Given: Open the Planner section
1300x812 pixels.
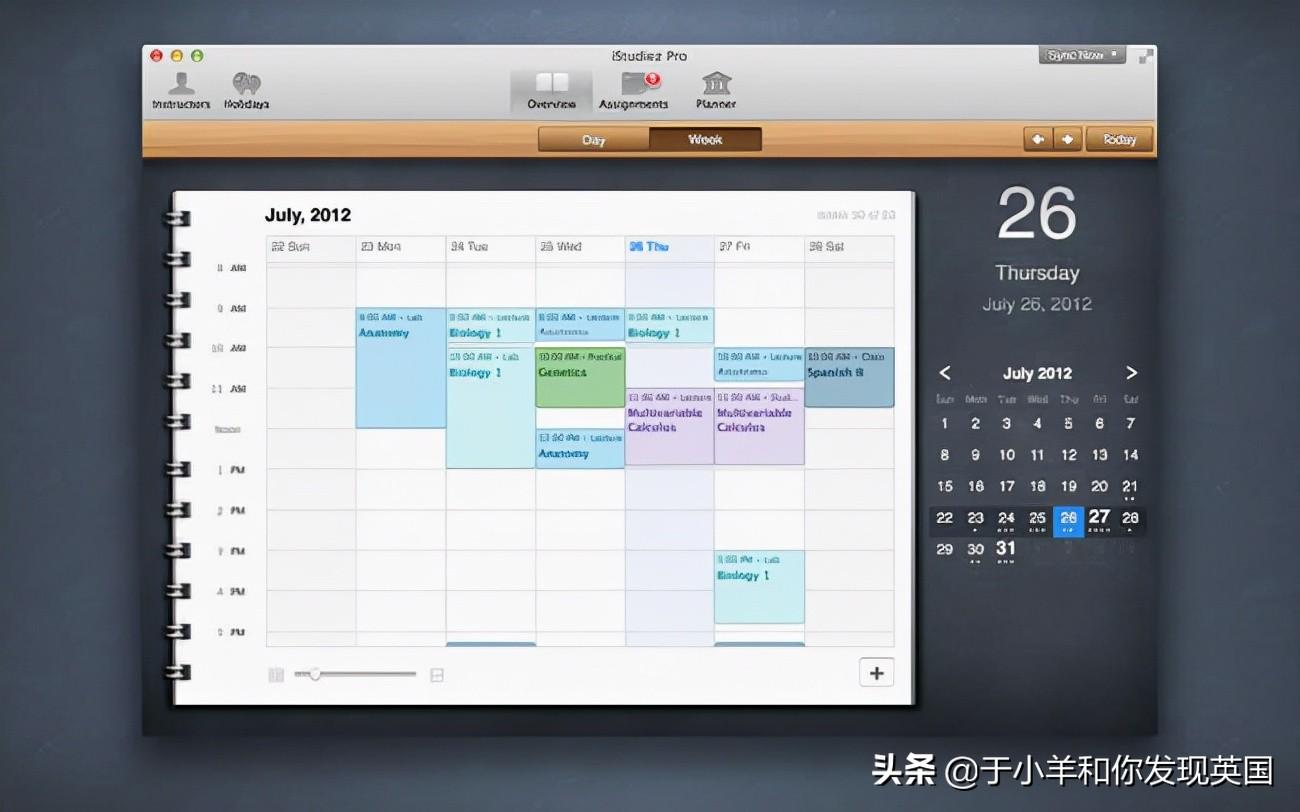Looking at the screenshot, I should coord(716,90).
